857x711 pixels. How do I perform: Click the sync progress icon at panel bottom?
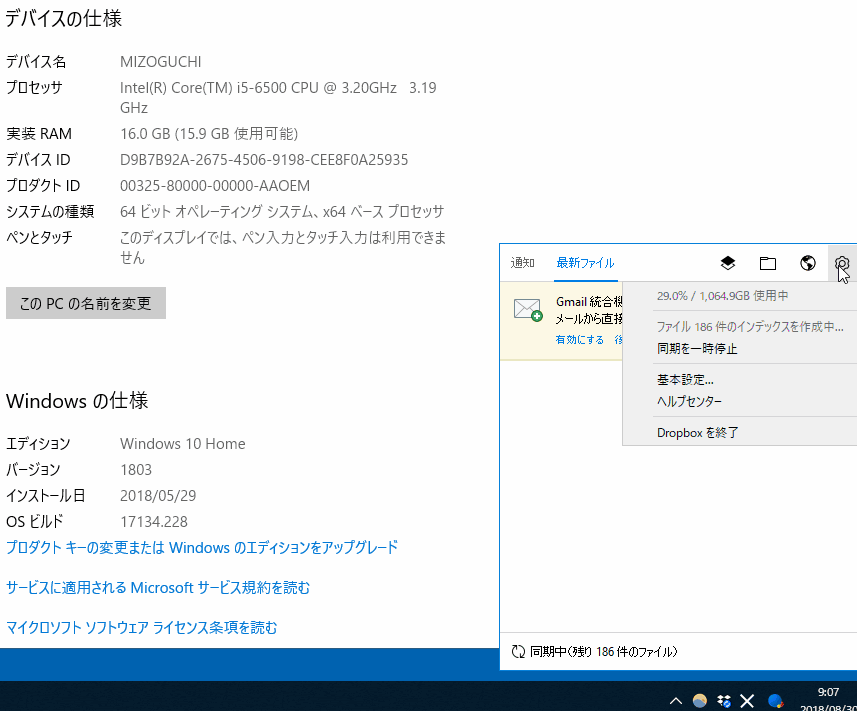click(517, 651)
